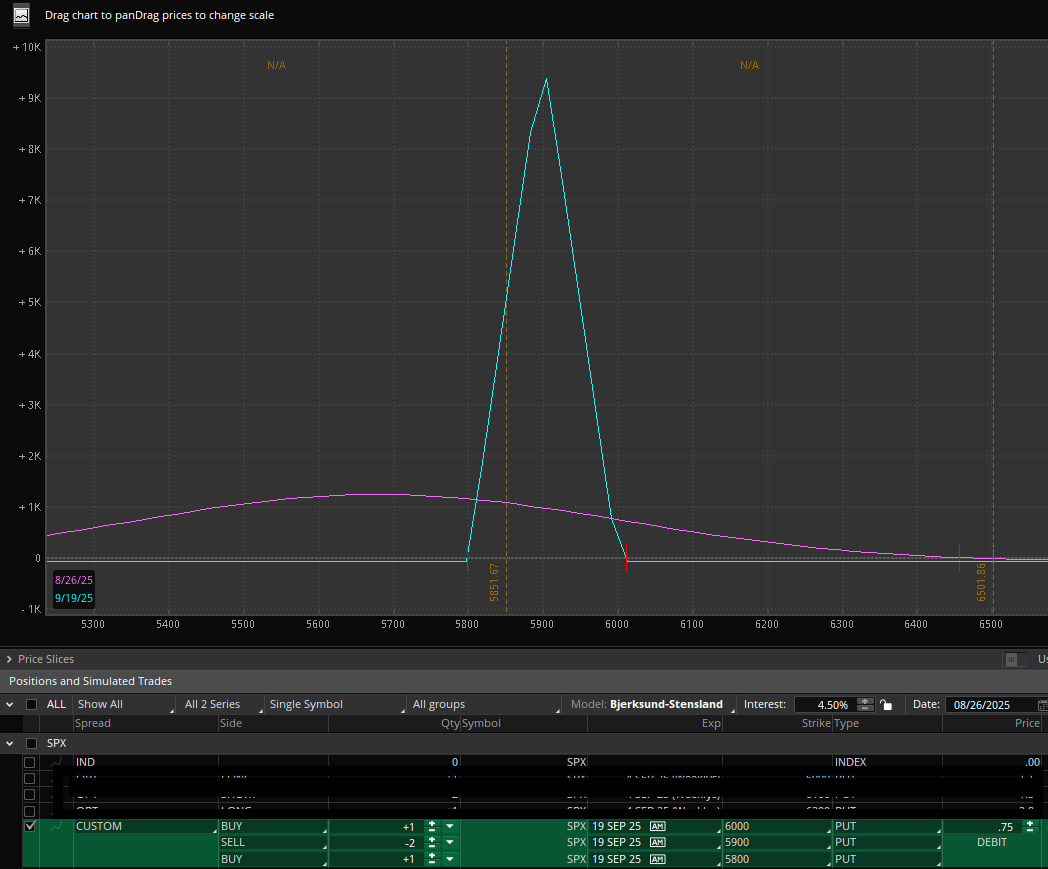1048x869 pixels.
Task: Open expiration dropdown on the 5900 strike leg
Action: click(x=655, y=842)
